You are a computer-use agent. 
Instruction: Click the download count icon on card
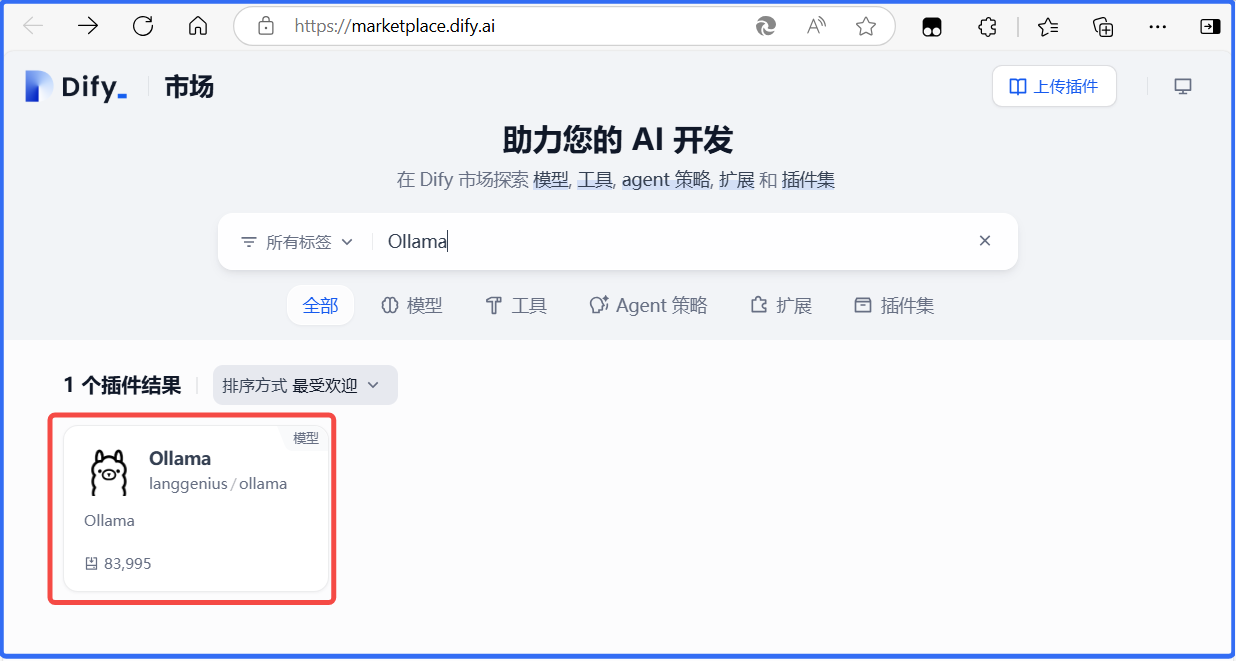(92, 564)
